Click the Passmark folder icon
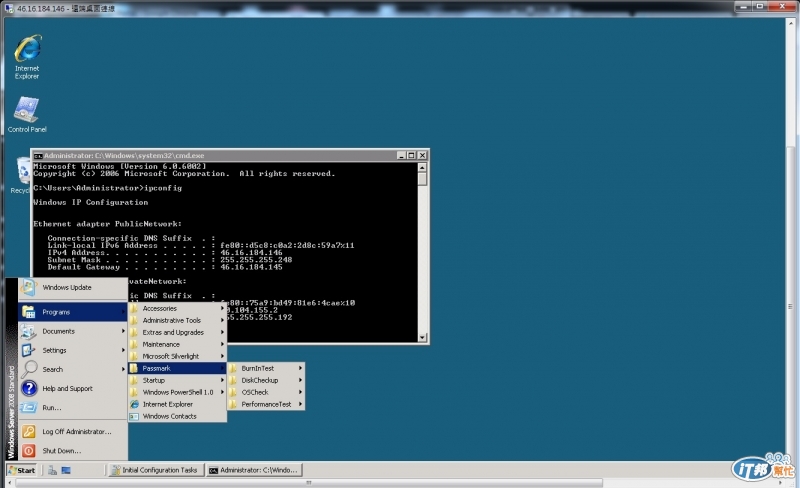 (x=134, y=368)
